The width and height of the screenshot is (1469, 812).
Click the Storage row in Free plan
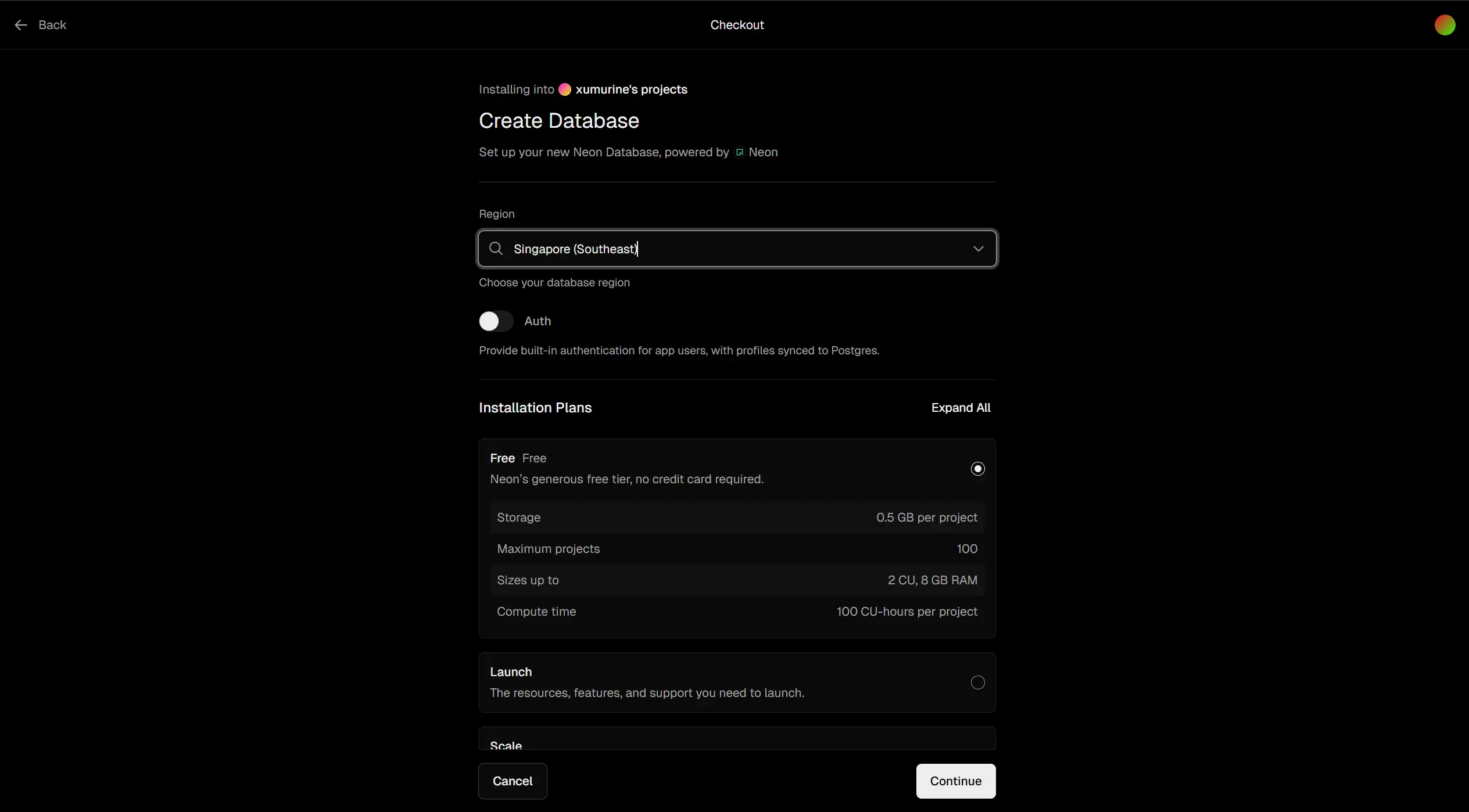[737, 518]
